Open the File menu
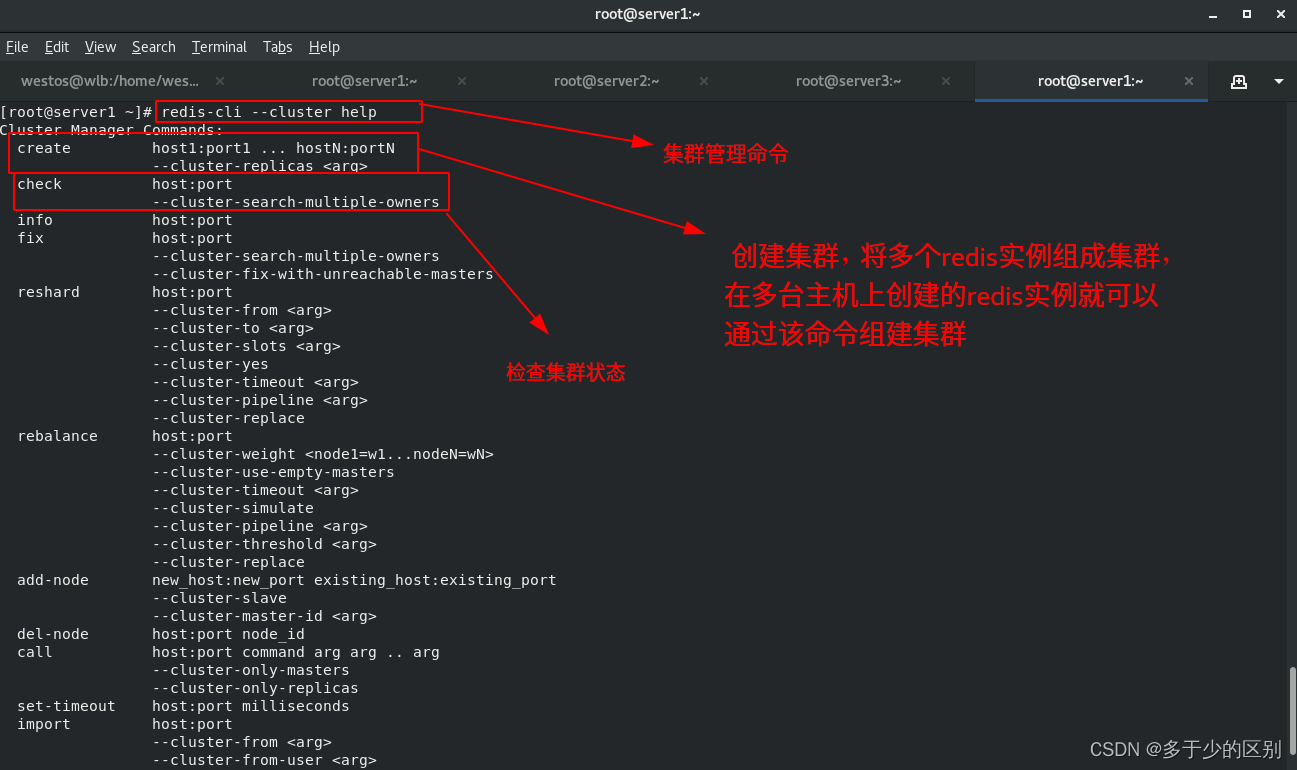 (17, 47)
